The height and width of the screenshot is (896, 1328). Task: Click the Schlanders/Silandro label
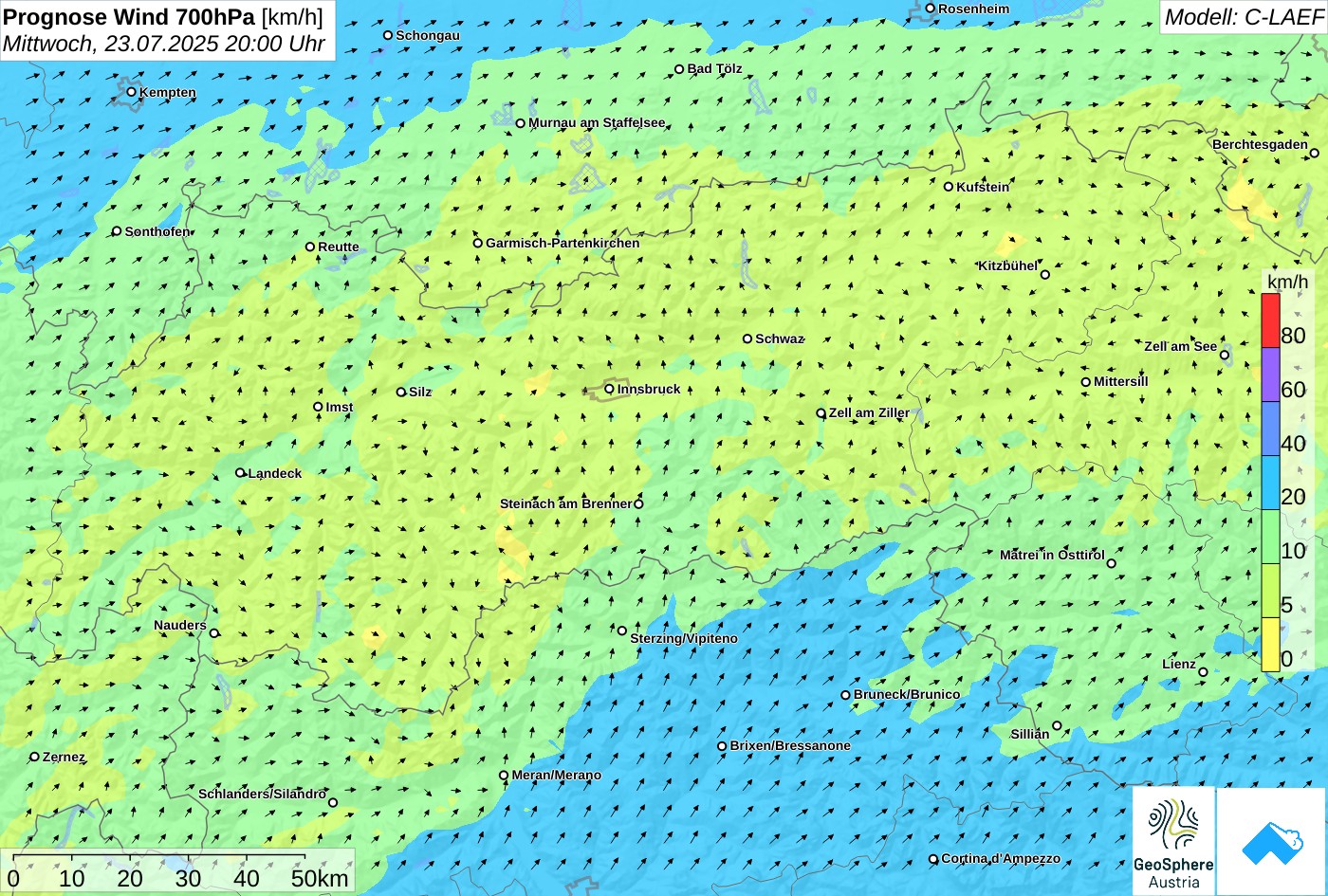point(262,795)
